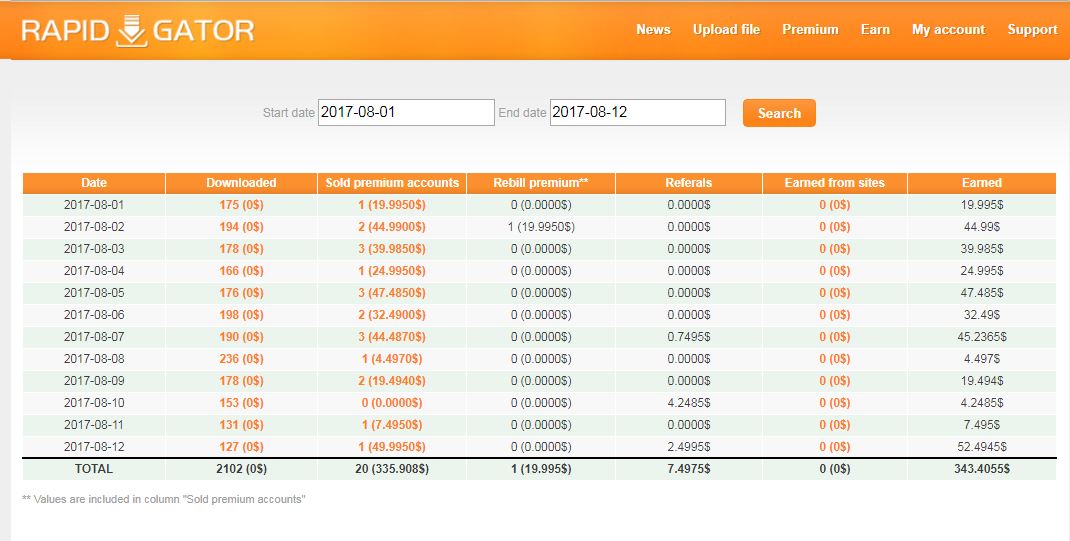Visit the Support page

pos(1032,30)
